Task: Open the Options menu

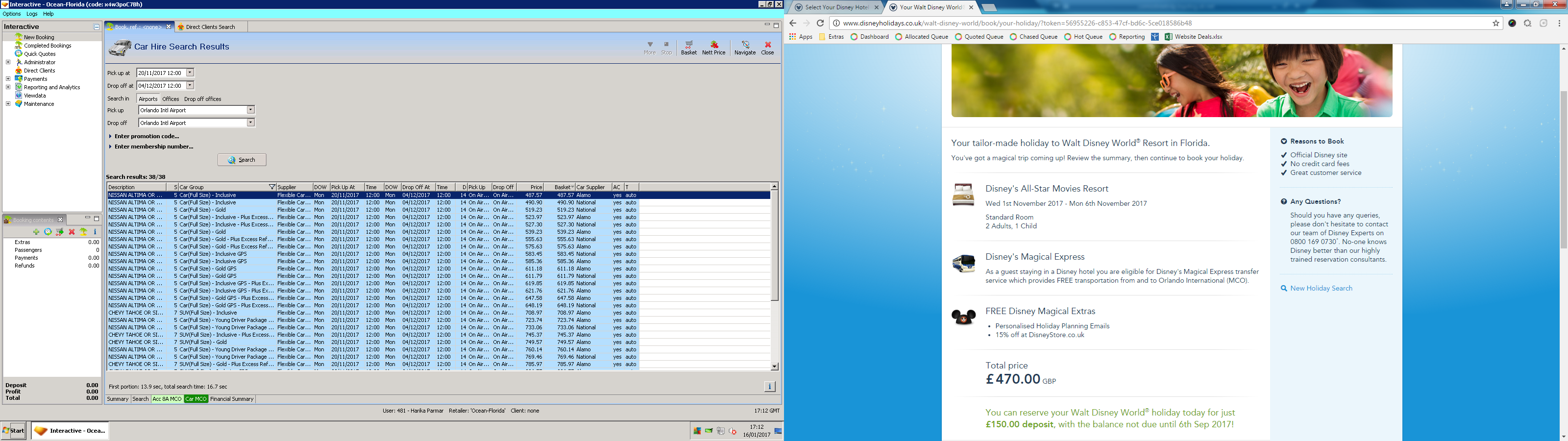Action: pyautogui.click(x=12, y=14)
